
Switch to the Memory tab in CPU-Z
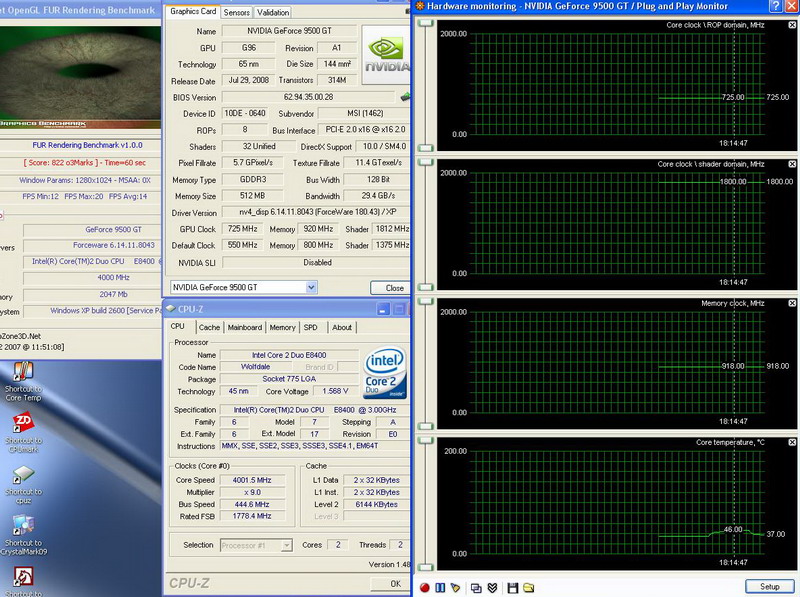coord(282,328)
